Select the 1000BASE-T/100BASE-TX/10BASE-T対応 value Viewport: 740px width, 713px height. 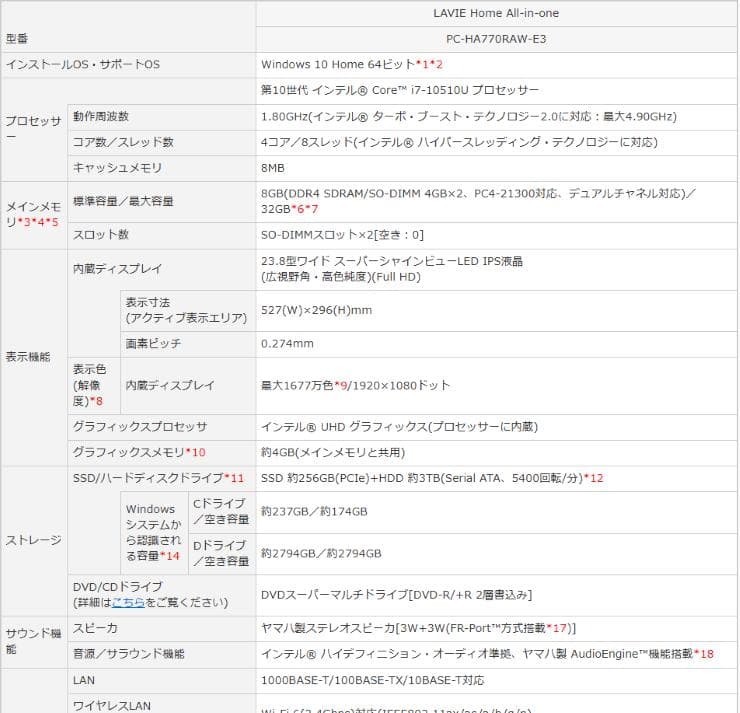click(373, 680)
